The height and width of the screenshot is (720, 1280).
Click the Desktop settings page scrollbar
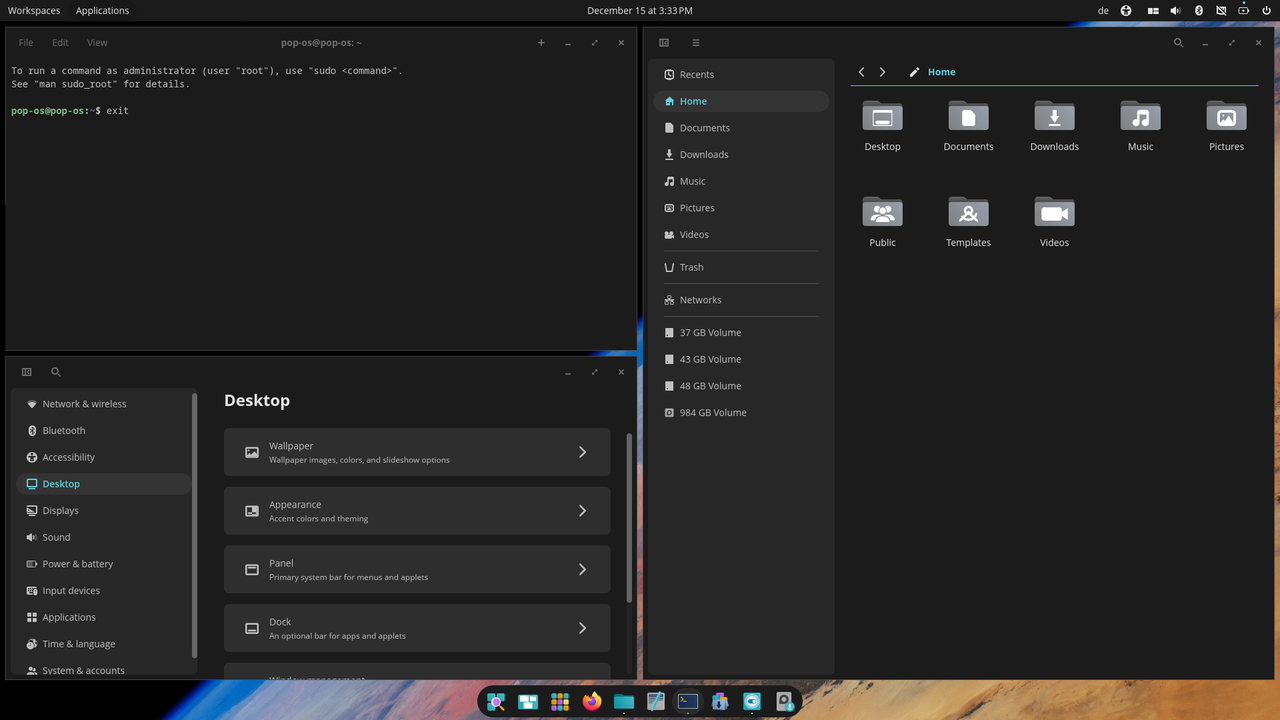point(629,518)
